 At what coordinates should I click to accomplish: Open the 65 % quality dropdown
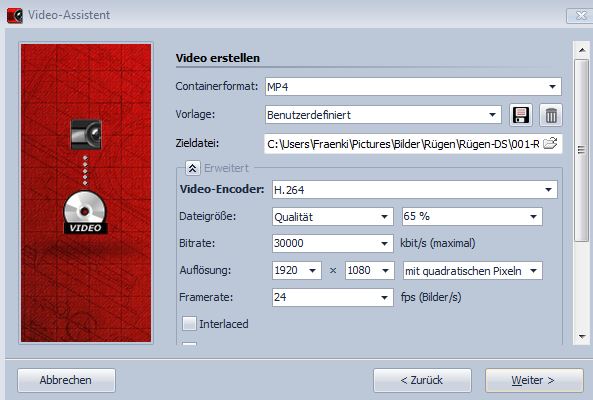coord(472,217)
